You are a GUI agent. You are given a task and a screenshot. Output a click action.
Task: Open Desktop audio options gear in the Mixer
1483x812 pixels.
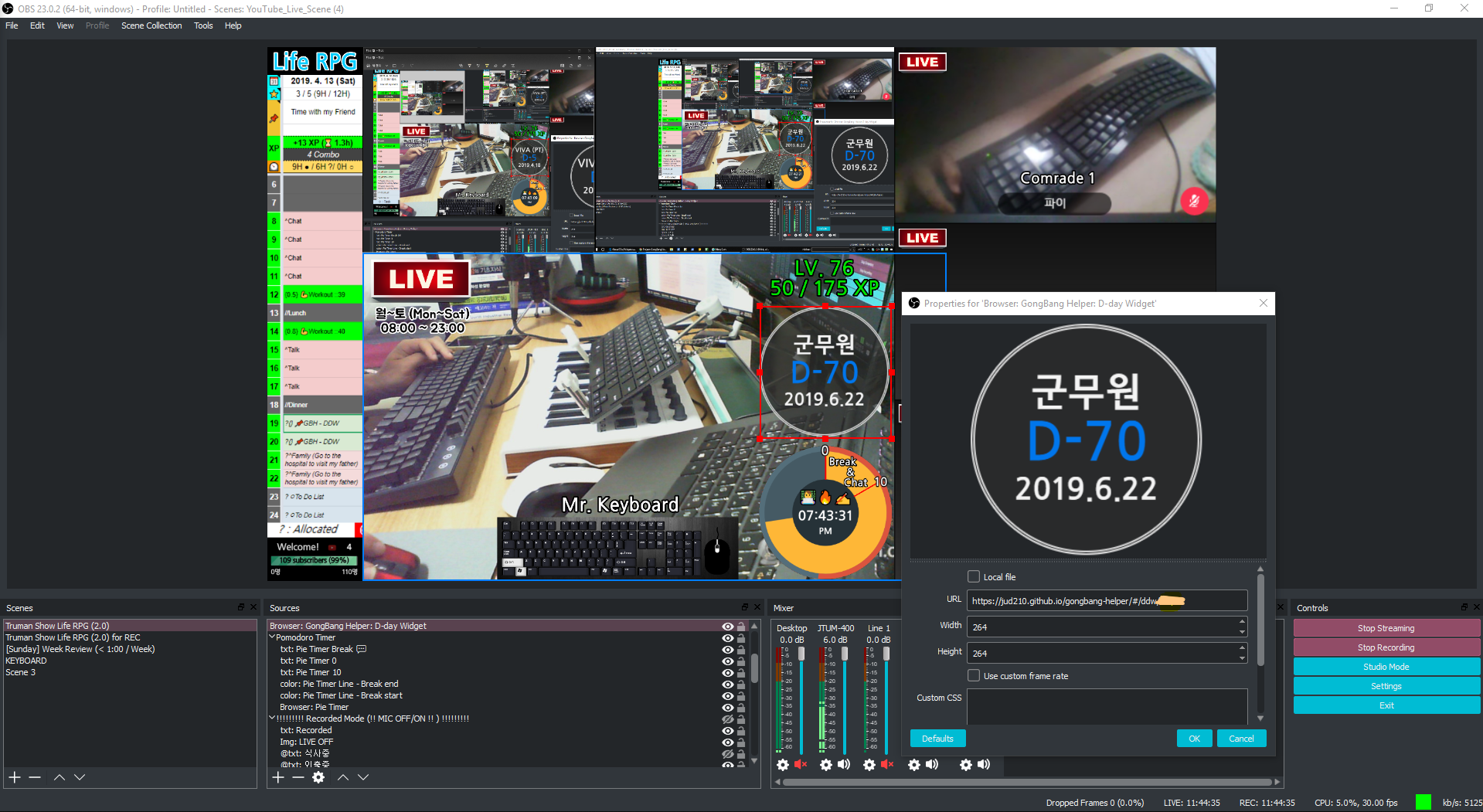click(782, 765)
